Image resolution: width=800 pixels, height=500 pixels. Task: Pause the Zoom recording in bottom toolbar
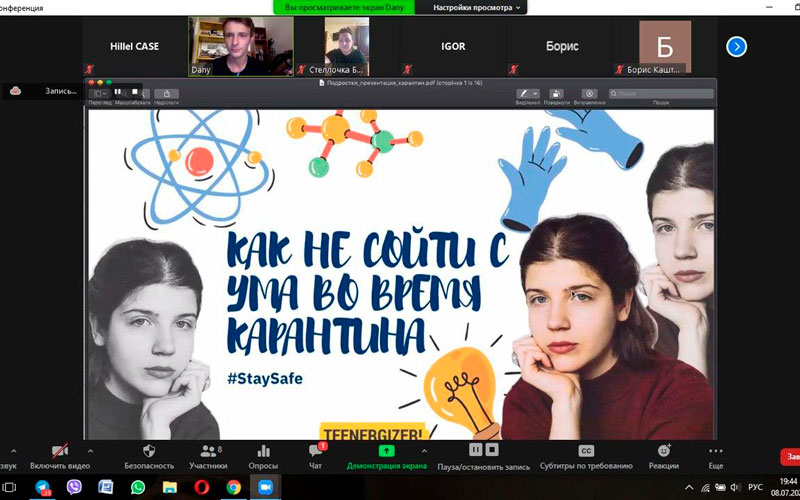click(x=476, y=449)
